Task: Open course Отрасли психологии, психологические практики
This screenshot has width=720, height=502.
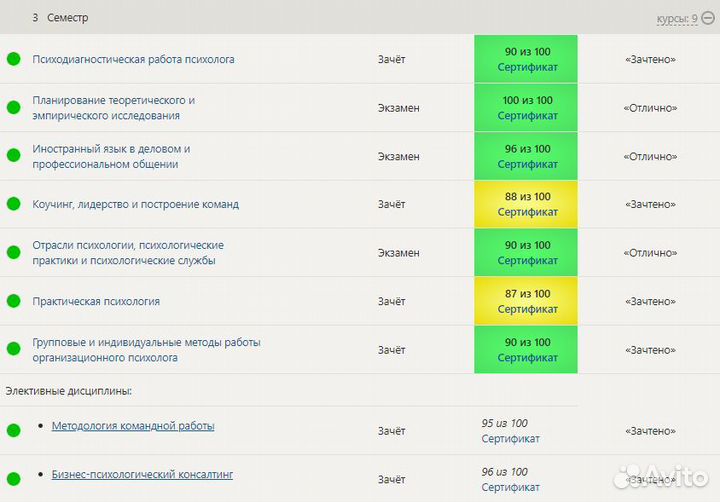Action: 128,253
